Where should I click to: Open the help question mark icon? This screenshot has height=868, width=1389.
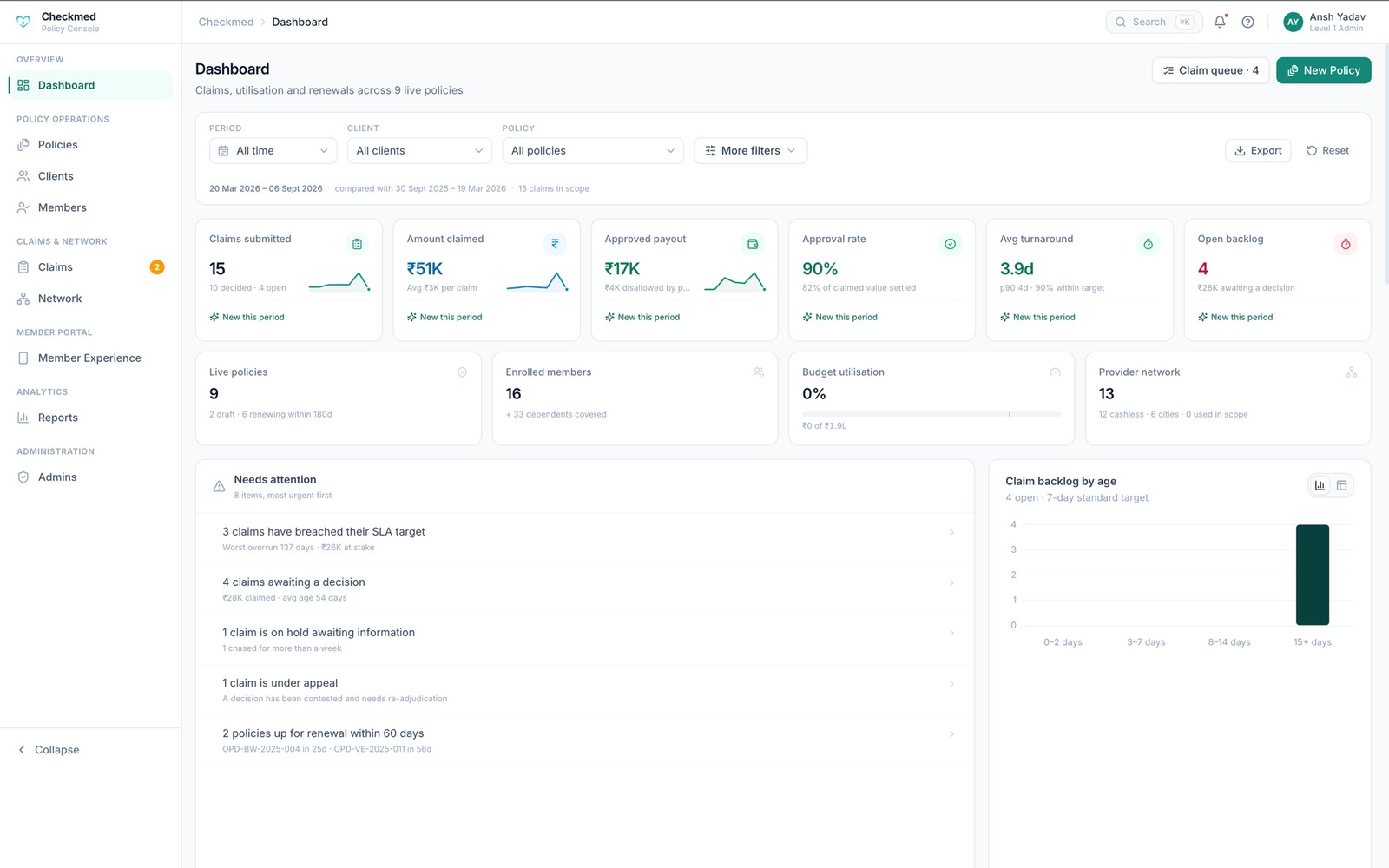(x=1247, y=22)
